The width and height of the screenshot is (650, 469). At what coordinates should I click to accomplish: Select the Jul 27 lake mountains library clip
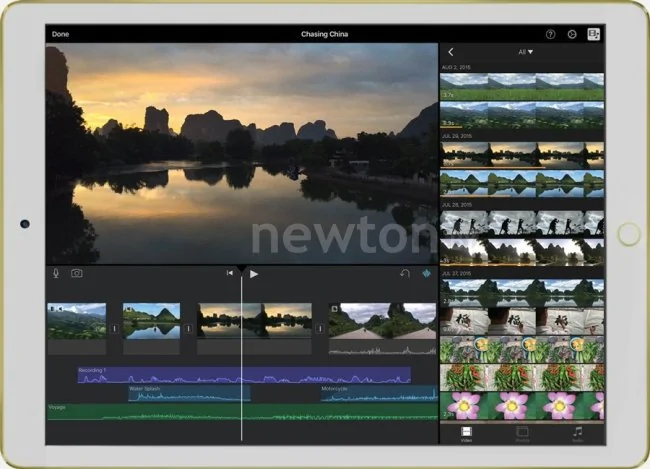pyautogui.click(x=522, y=293)
